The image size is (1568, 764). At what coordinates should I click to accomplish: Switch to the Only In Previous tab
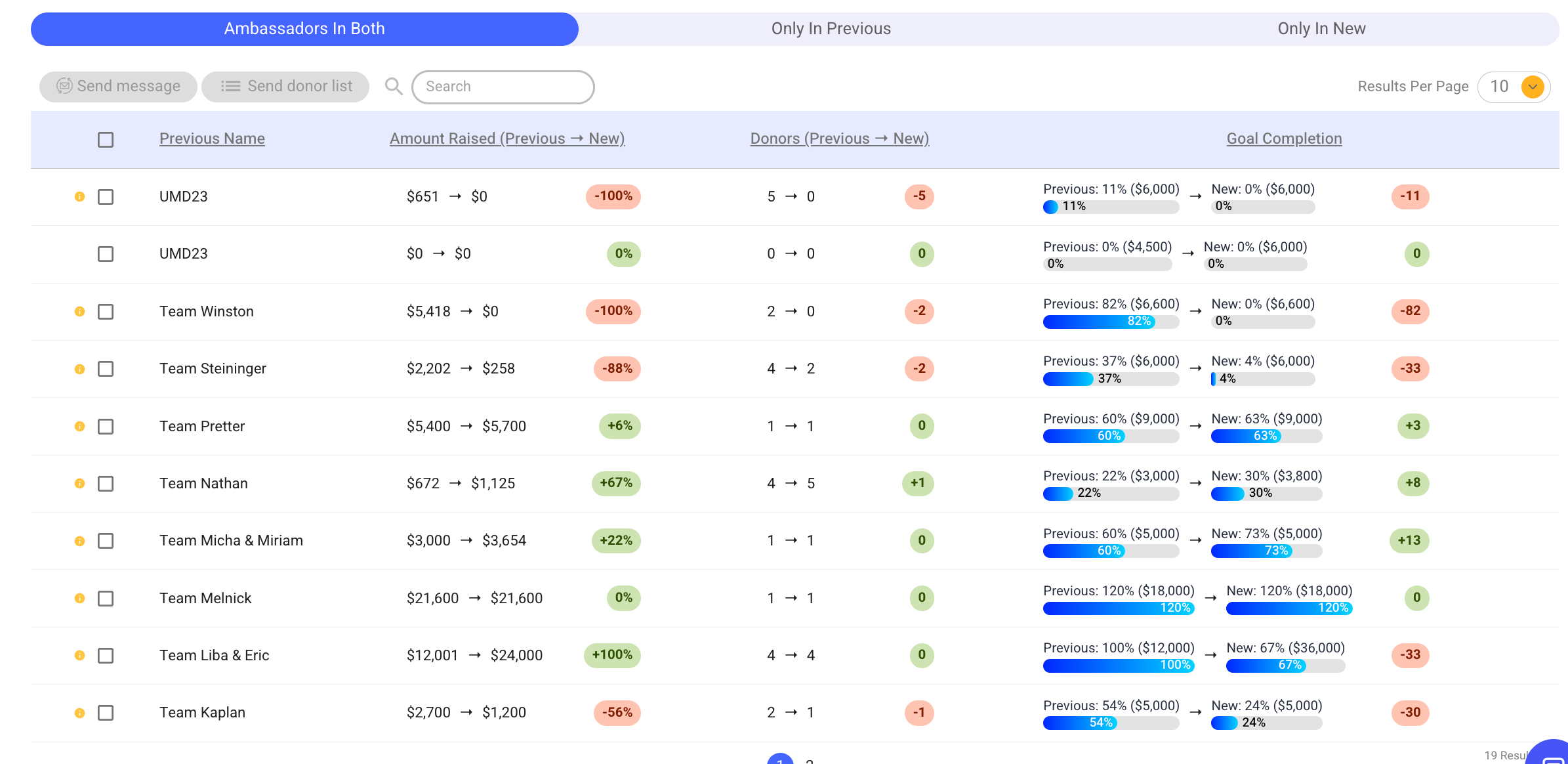[831, 29]
